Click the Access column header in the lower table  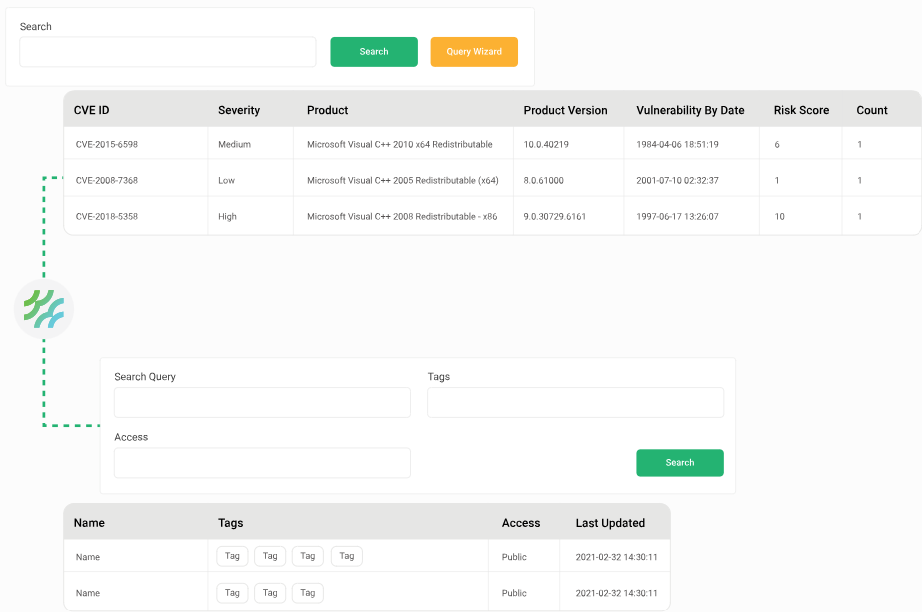pos(521,523)
